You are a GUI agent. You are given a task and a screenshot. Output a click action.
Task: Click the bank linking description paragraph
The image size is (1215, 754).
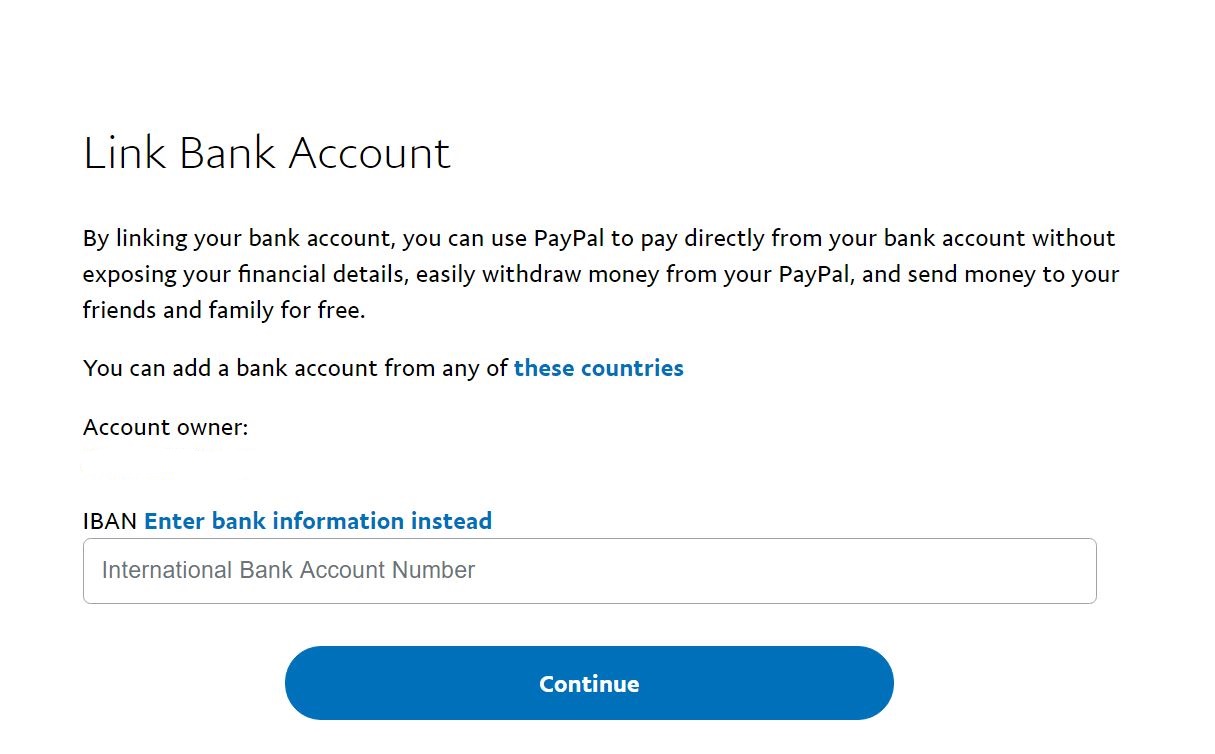tap(601, 274)
